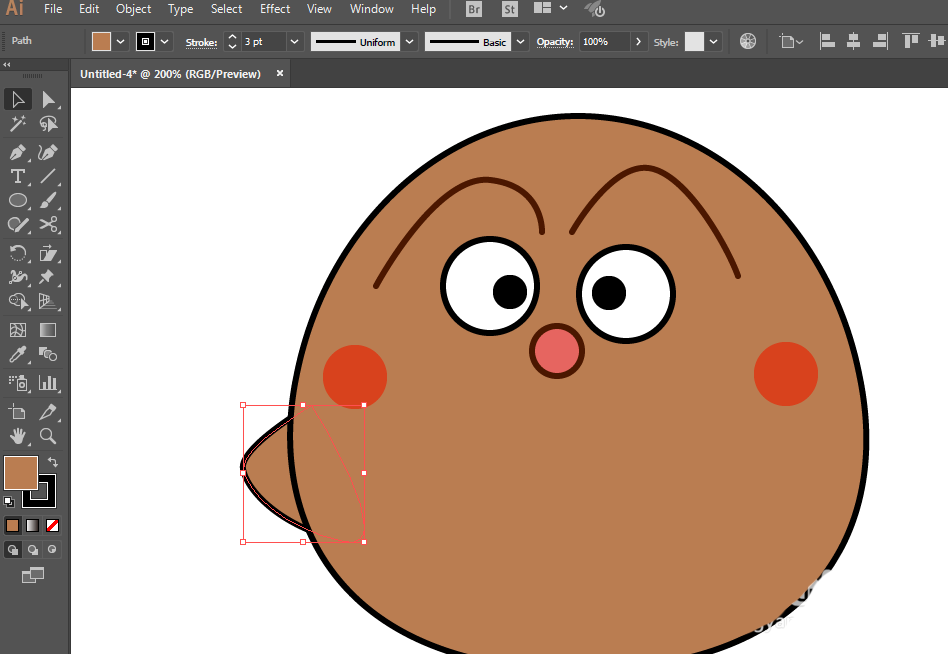Open stroke color dropdown in control bar
Screen dimensions: 948x654
pyautogui.click(x=164, y=42)
